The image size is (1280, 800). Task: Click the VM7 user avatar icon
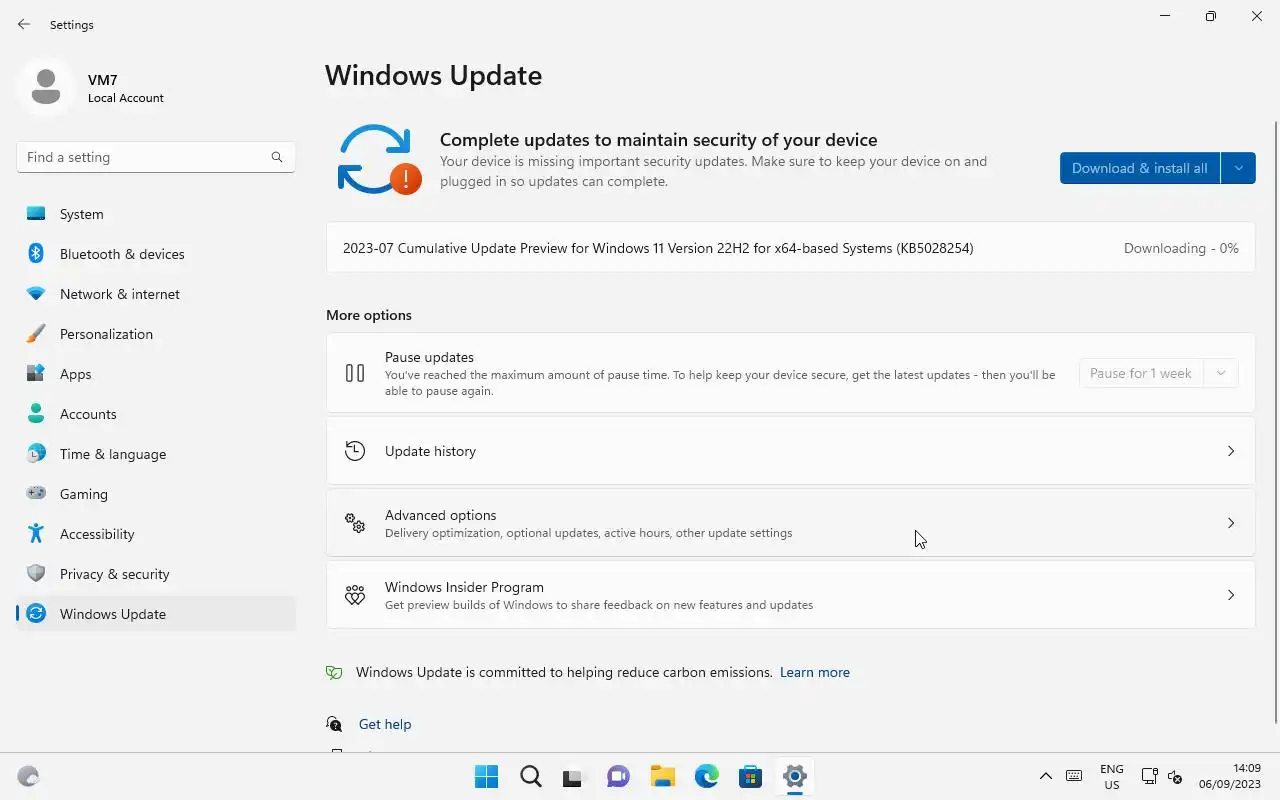(x=45, y=87)
